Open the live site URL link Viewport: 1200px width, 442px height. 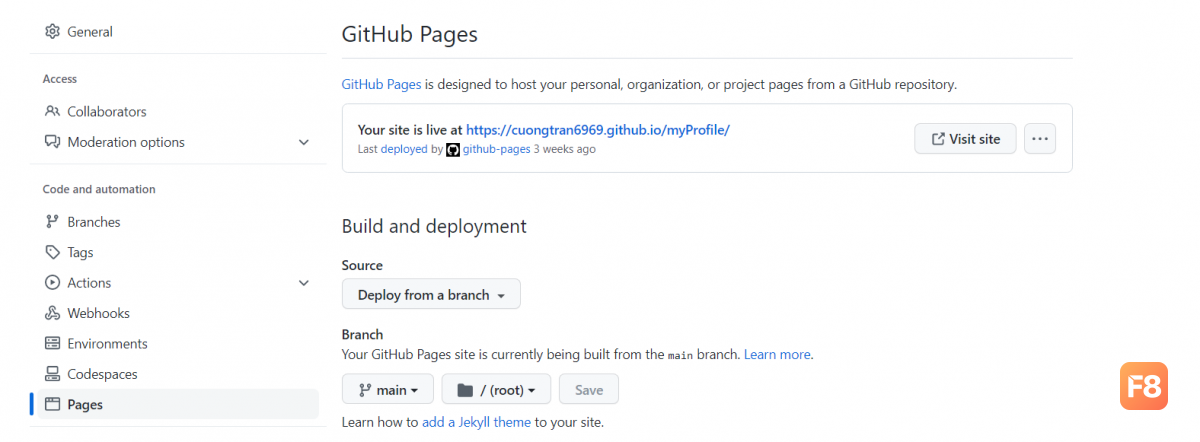pos(598,130)
